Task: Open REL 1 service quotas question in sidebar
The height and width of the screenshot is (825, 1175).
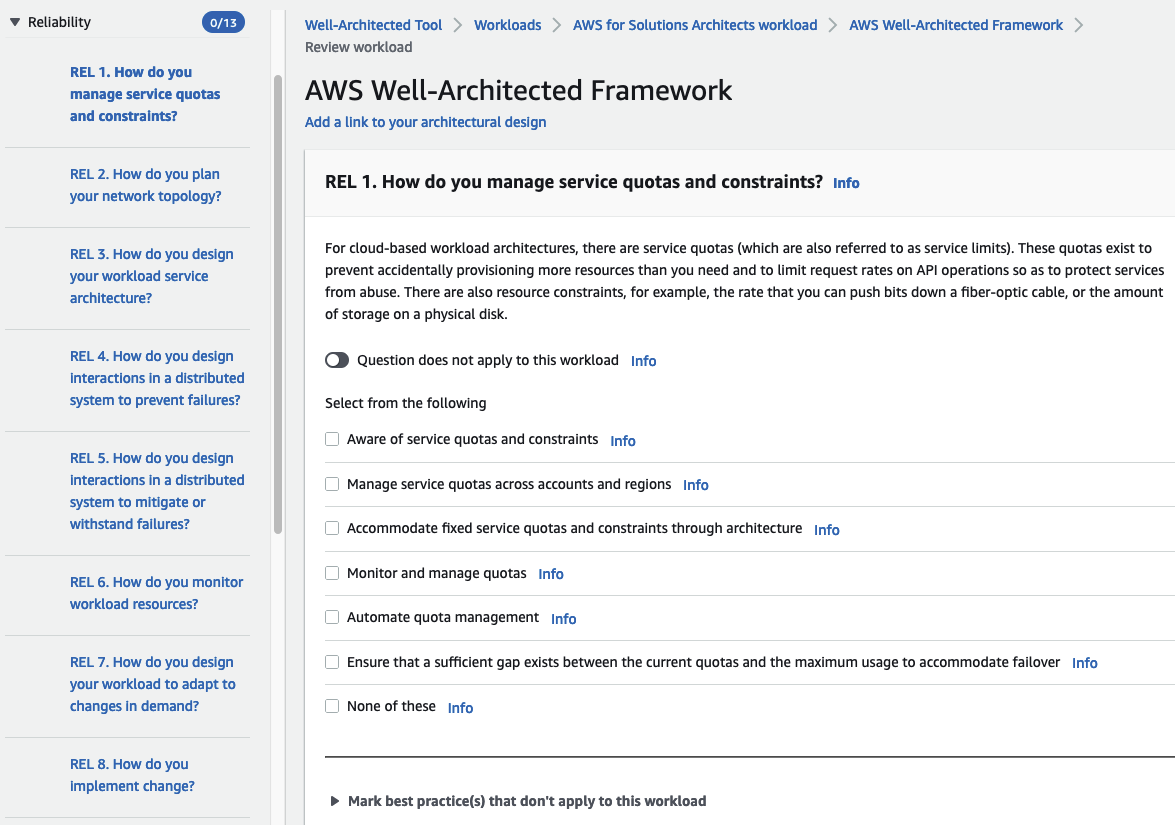Action: point(145,94)
